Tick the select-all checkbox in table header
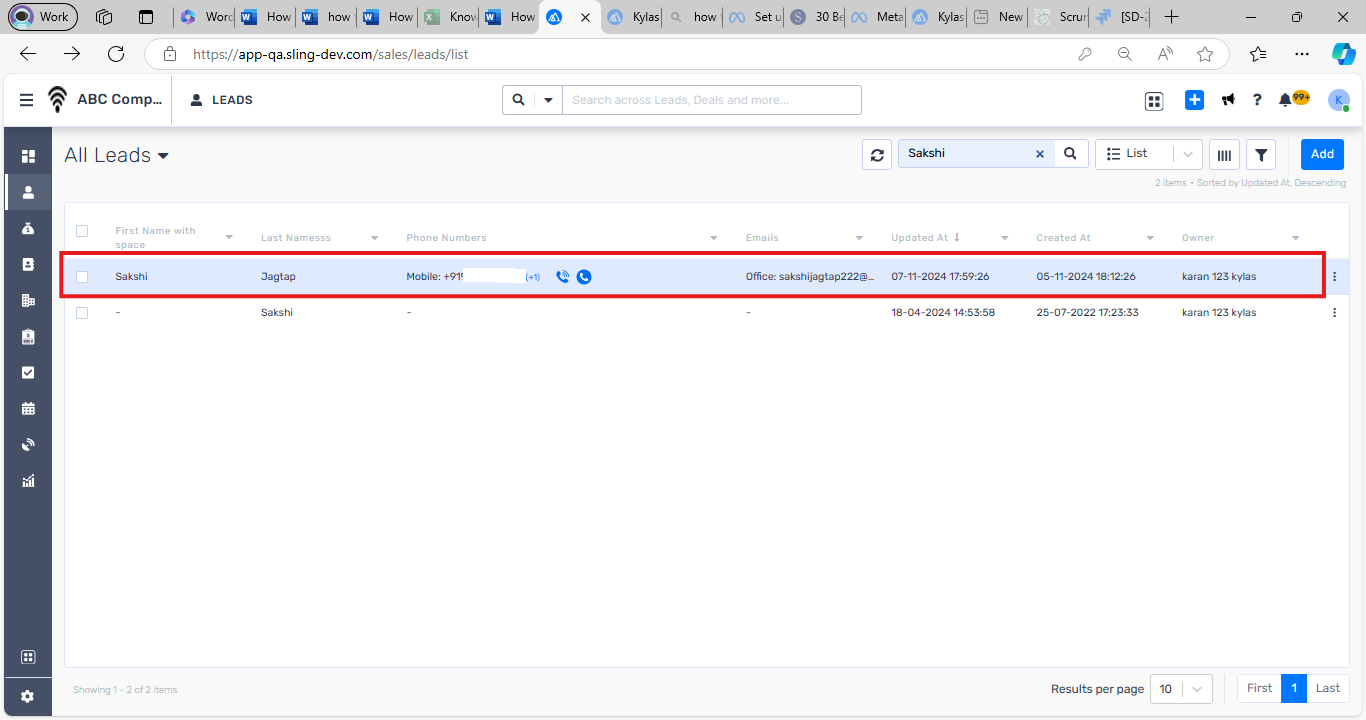The width and height of the screenshot is (1366, 720). (x=82, y=231)
